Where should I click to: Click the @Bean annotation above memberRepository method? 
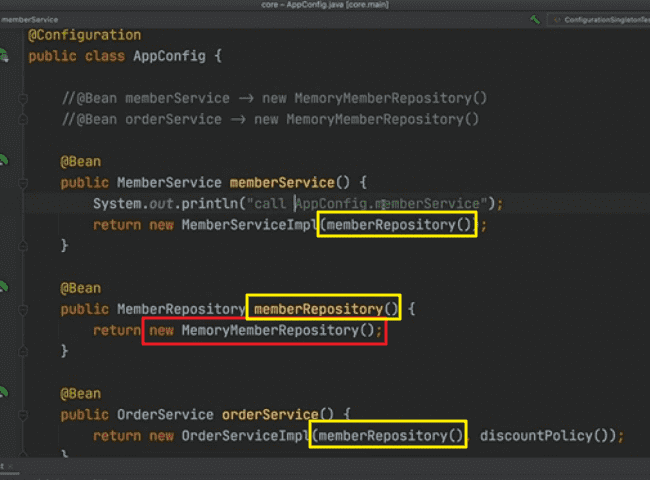(x=80, y=288)
